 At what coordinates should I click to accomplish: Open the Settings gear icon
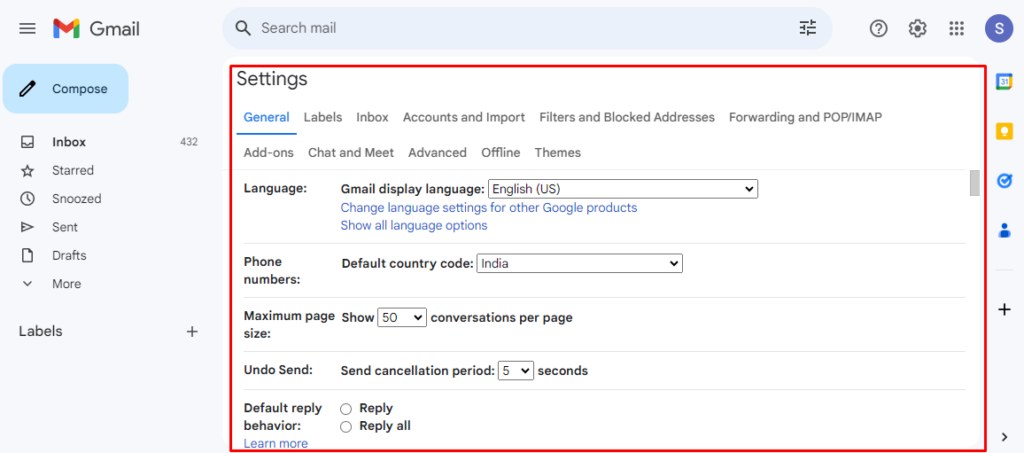pyautogui.click(x=918, y=28)
